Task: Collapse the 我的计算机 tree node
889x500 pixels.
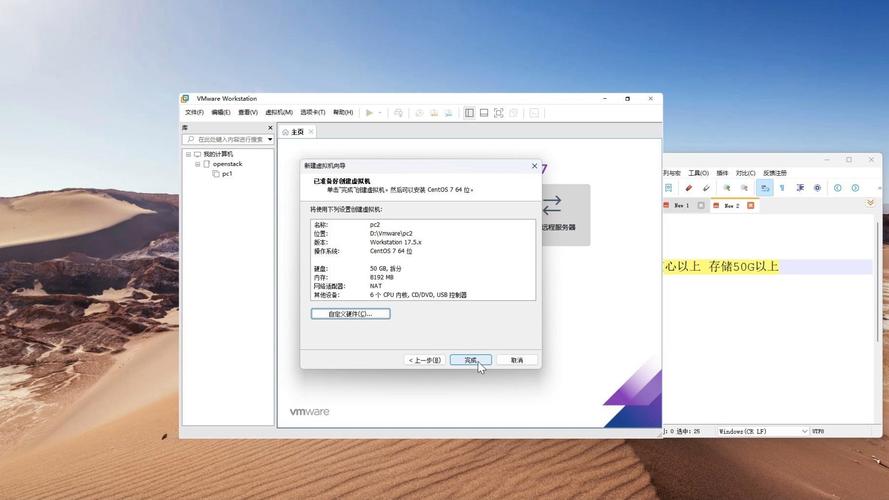Action: click(188, 154)
